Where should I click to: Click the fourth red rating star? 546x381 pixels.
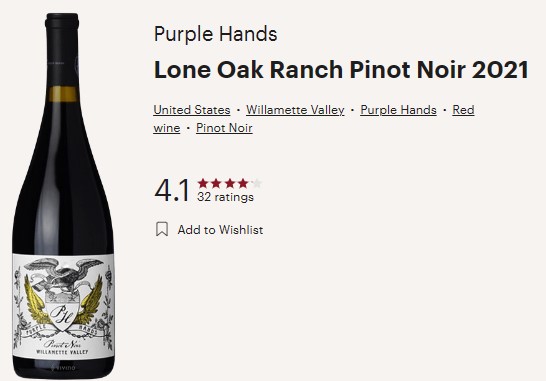click(x=243, y=183)
